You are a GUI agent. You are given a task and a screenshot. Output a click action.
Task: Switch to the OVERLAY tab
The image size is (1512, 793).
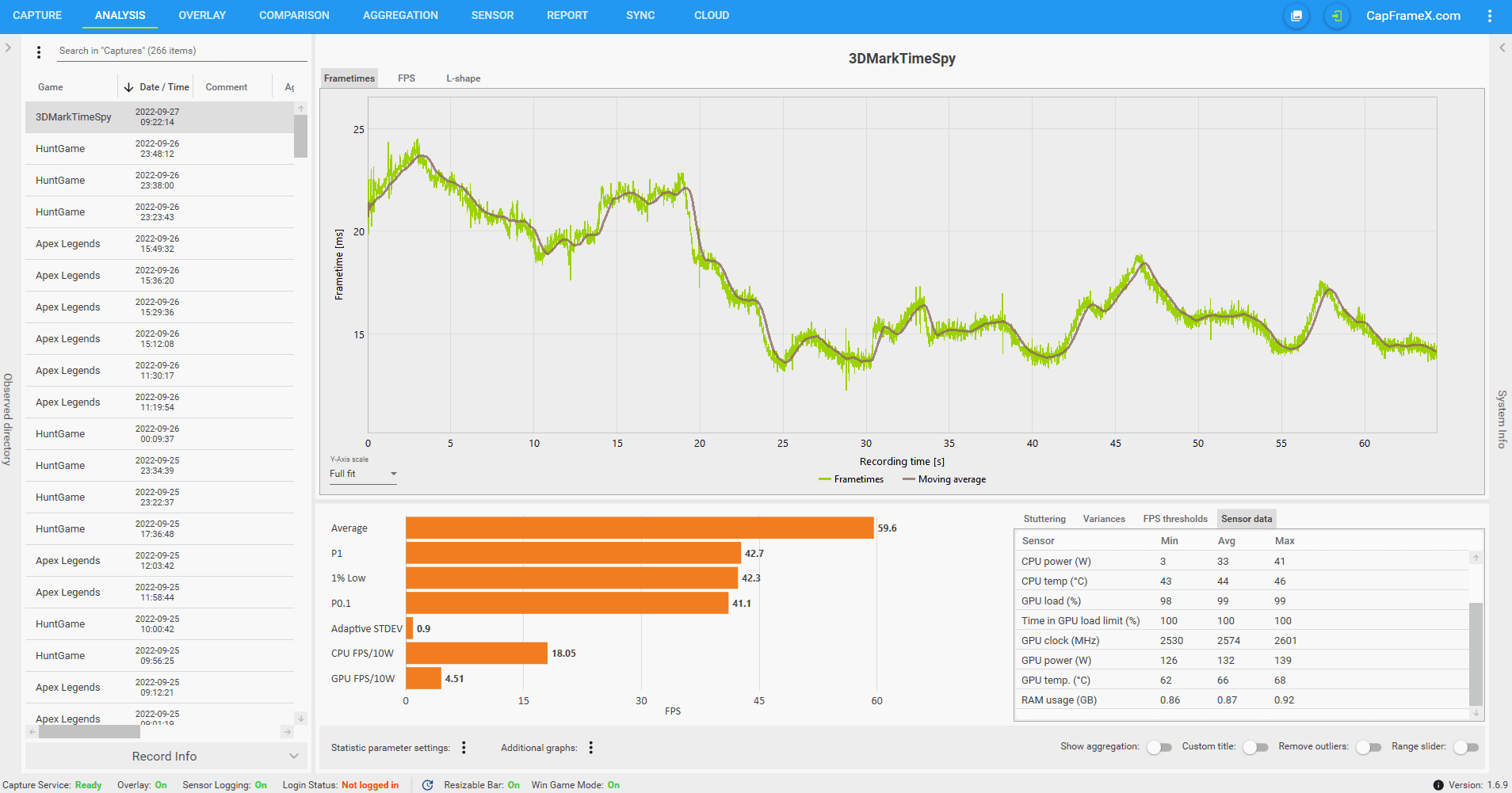(x=202, y=15)
